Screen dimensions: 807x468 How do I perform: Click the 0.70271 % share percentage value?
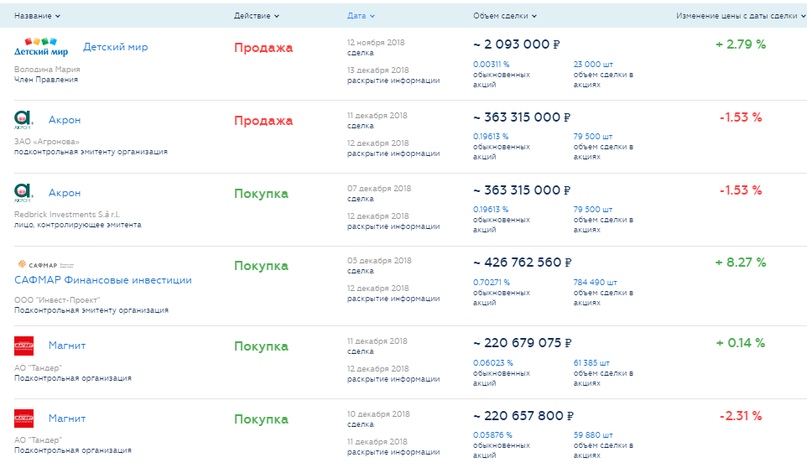click(x=491, y=282)
